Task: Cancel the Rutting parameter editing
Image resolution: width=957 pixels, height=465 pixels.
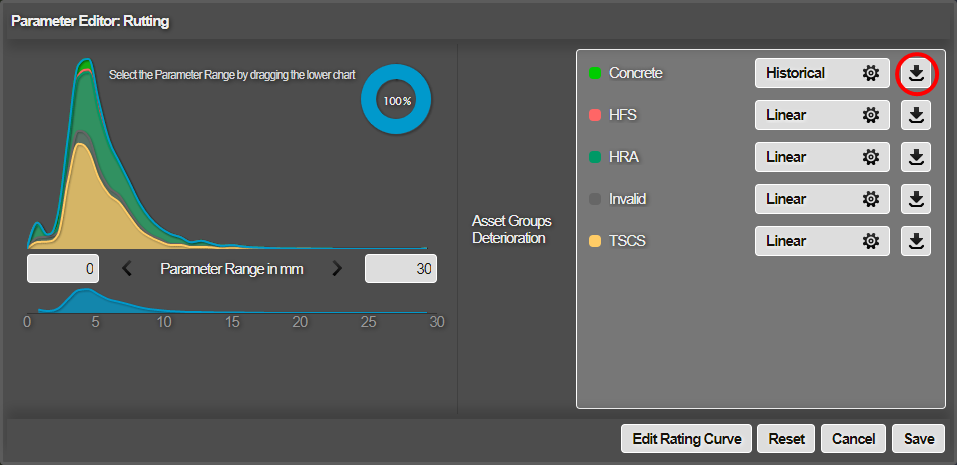Action: tap(853, 438)
